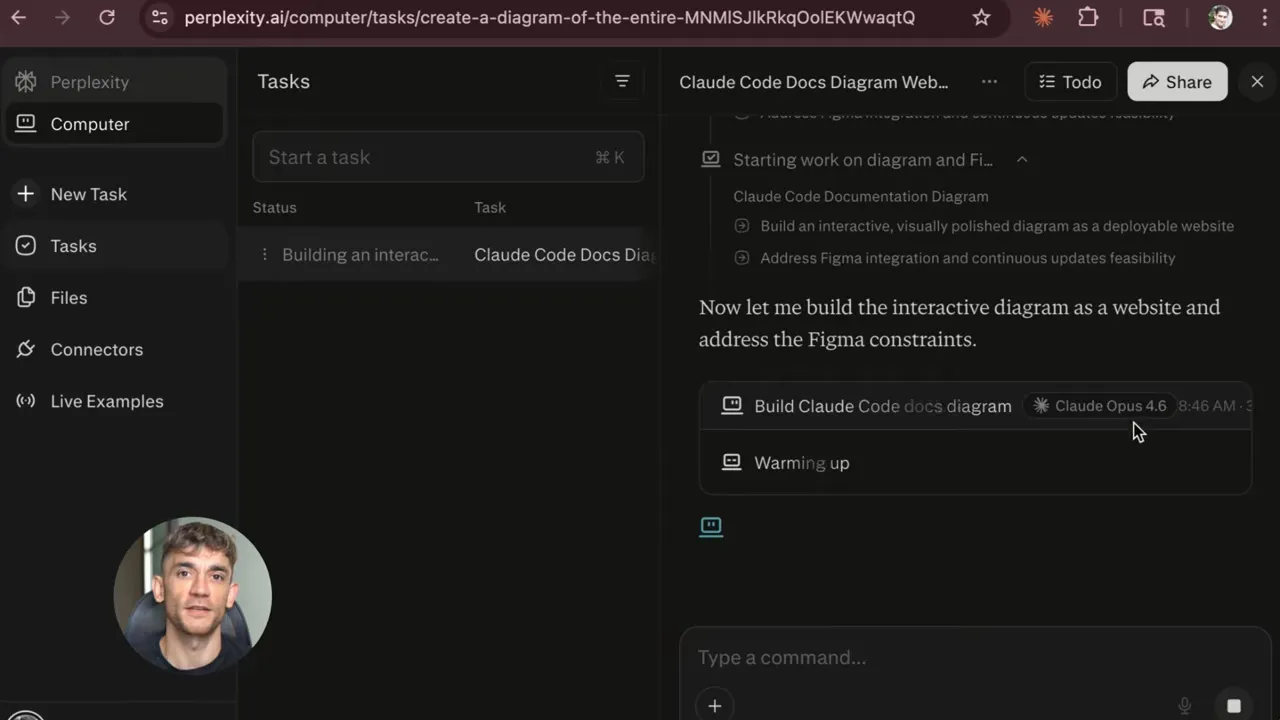Click the Claude Opus 4.6 model badge
Image resolution: width=1280 pixels, height=720 pixels.
1099,406
